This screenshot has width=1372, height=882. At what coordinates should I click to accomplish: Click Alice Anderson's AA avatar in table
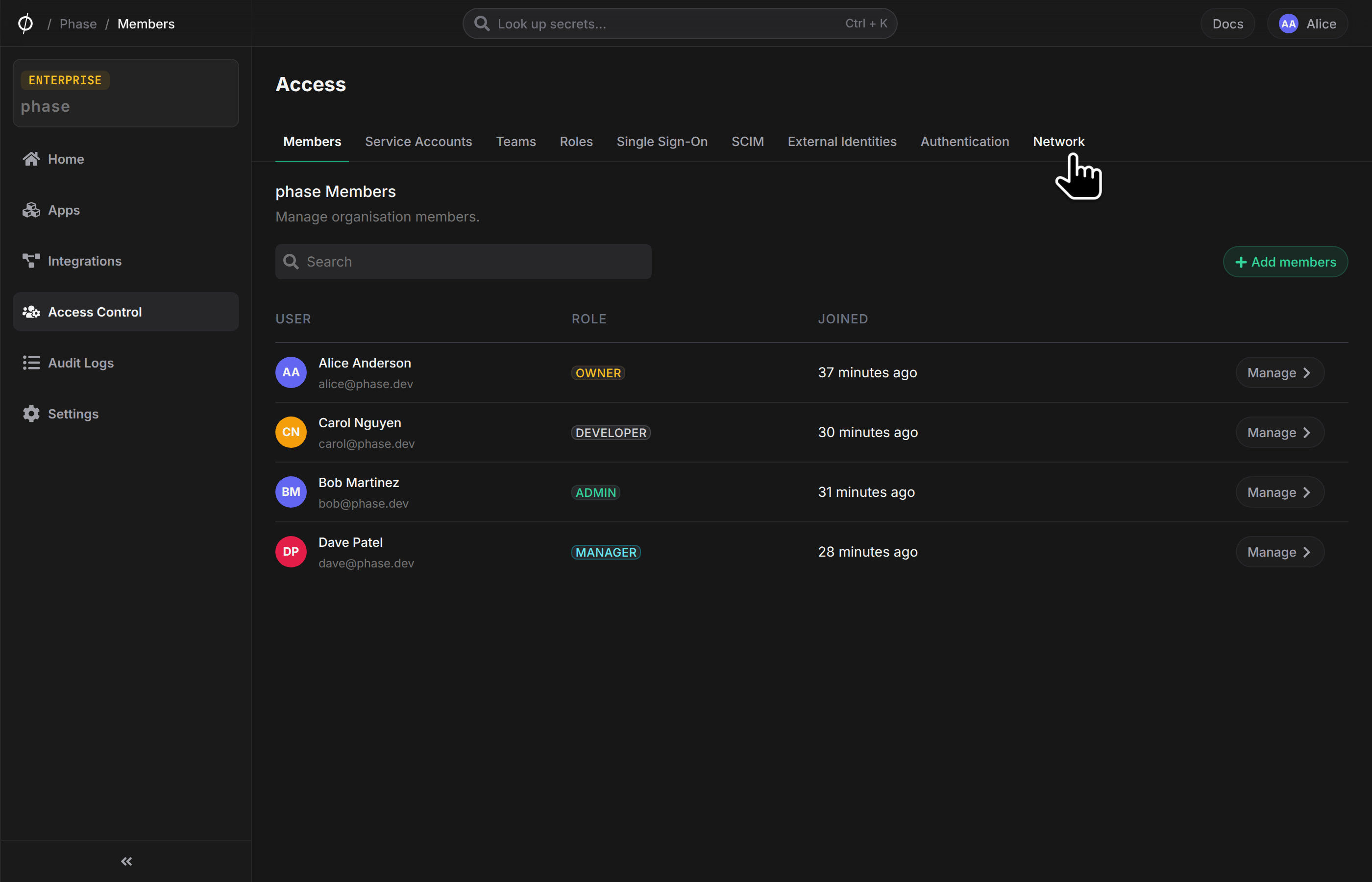pyautogui.click(x=291, y=372)
